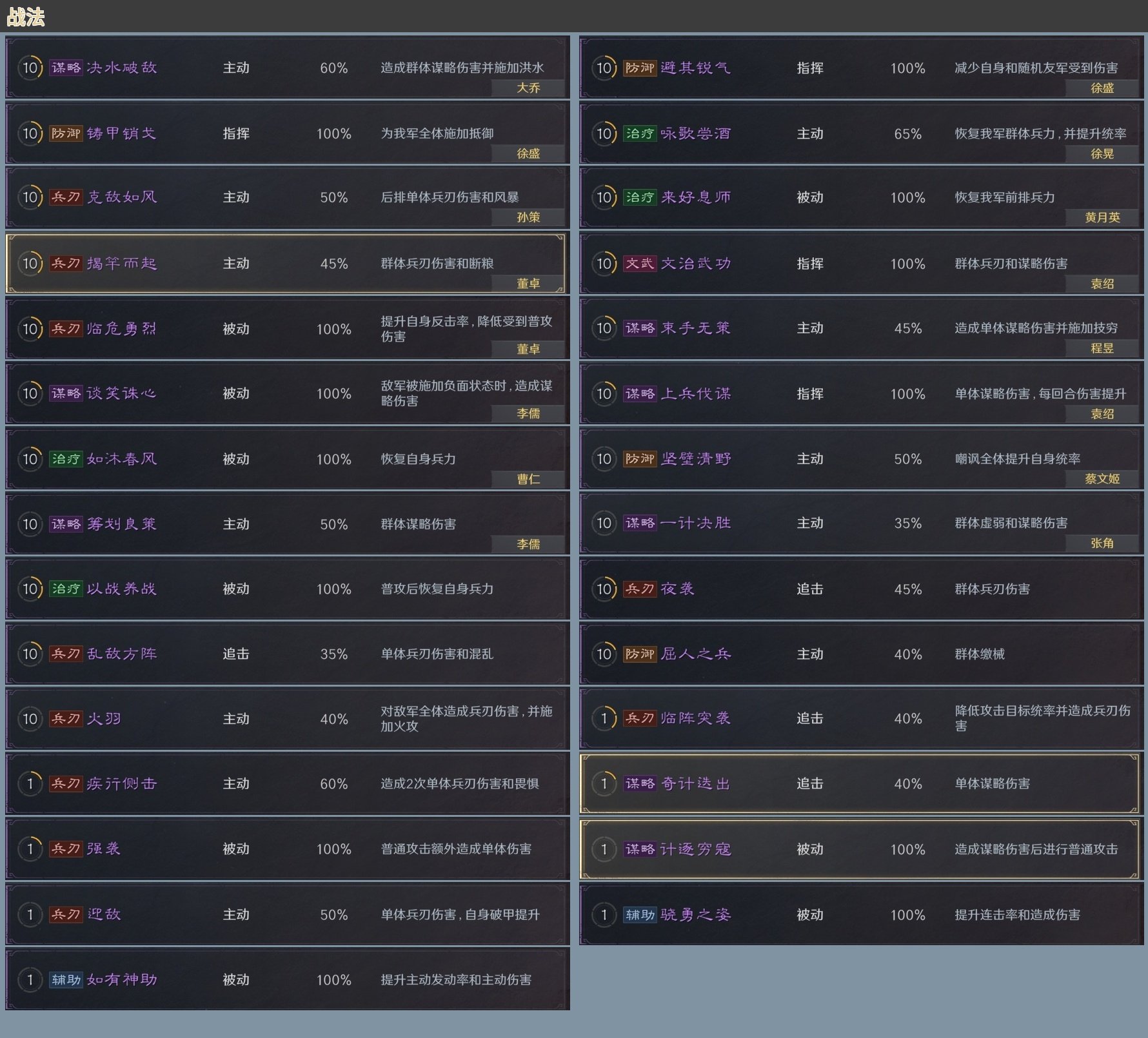Select the 计逐穷寇 tactic name

(695, 850)
